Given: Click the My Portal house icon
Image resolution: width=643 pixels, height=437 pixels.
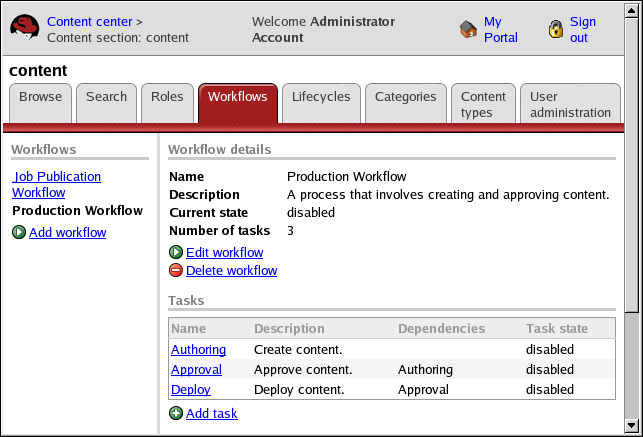Looking at the screenshot, I should point(468,29).
